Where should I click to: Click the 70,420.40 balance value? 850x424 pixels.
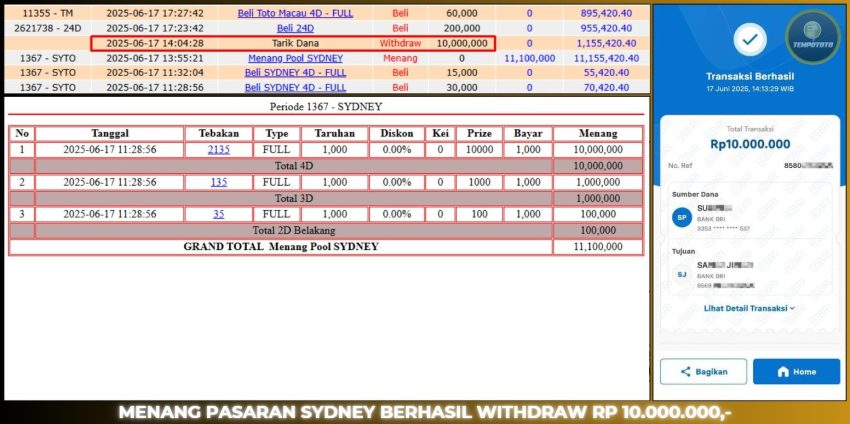606,87
